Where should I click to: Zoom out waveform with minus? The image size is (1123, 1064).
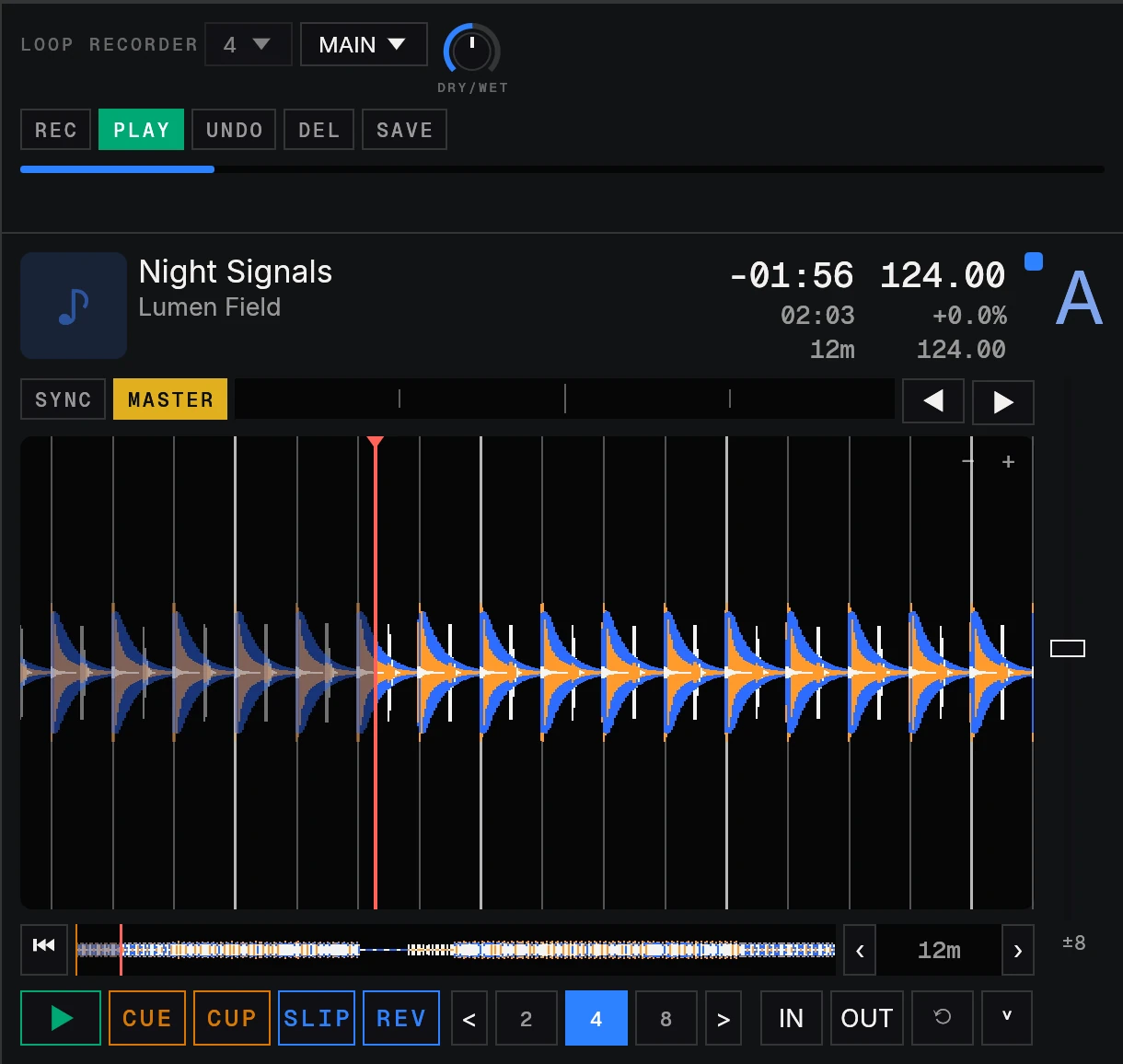[x=968, y=461]
